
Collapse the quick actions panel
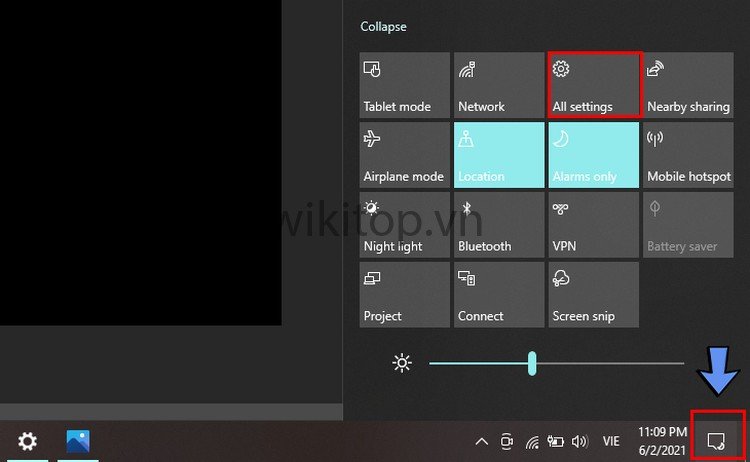coord(383,27)
